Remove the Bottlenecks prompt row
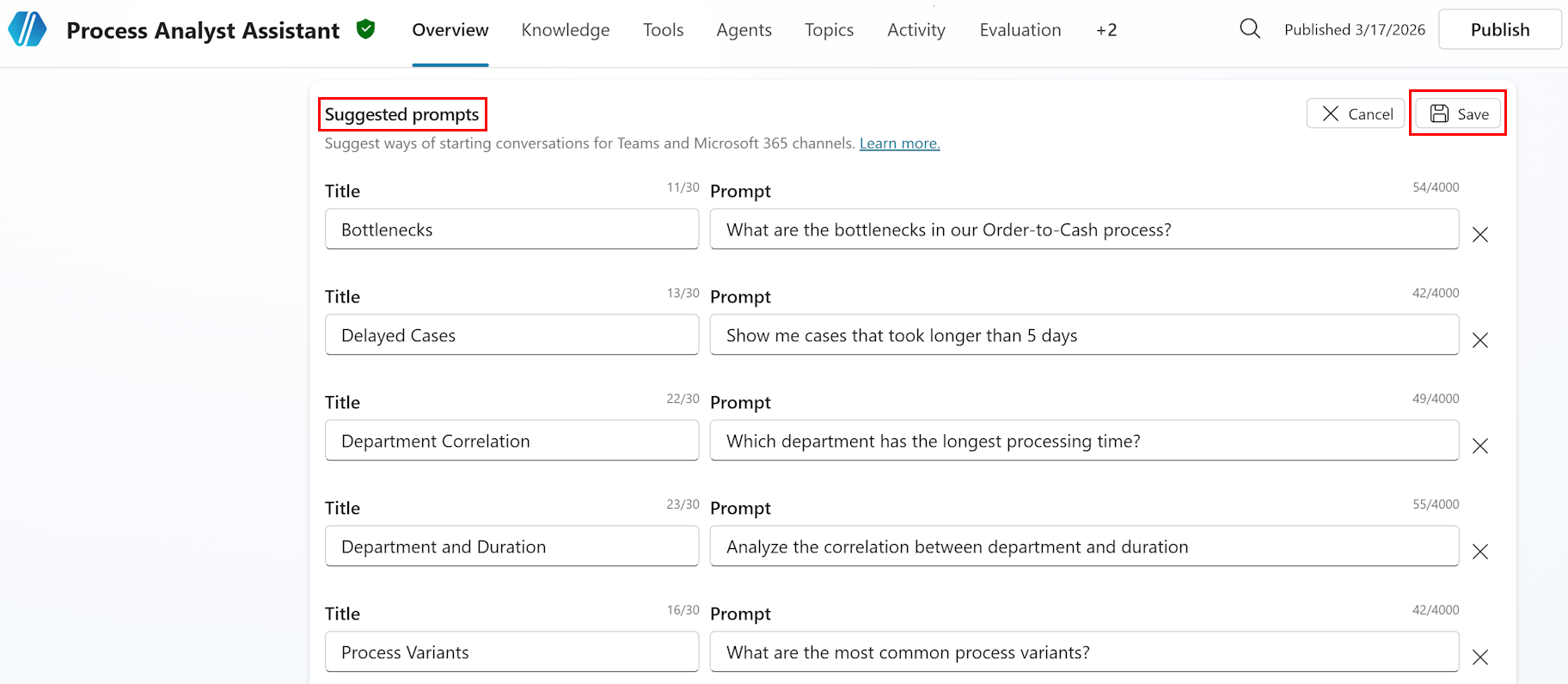This screenshot has height=684, width=1568. point(1480,234)
